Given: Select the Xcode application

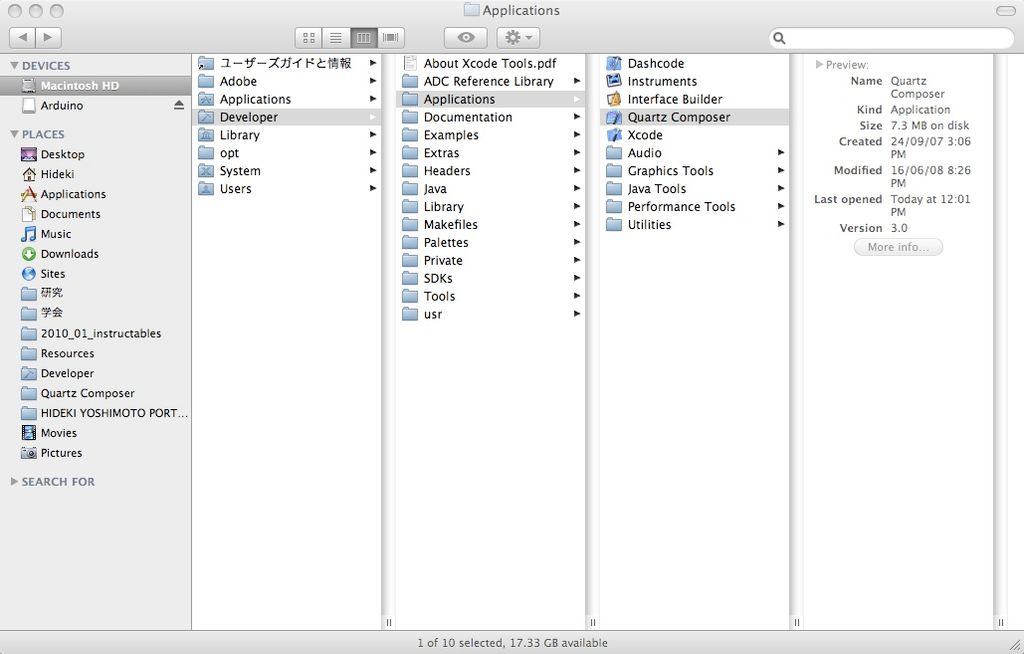Looking at the screenshot, I should click(695, 135).
